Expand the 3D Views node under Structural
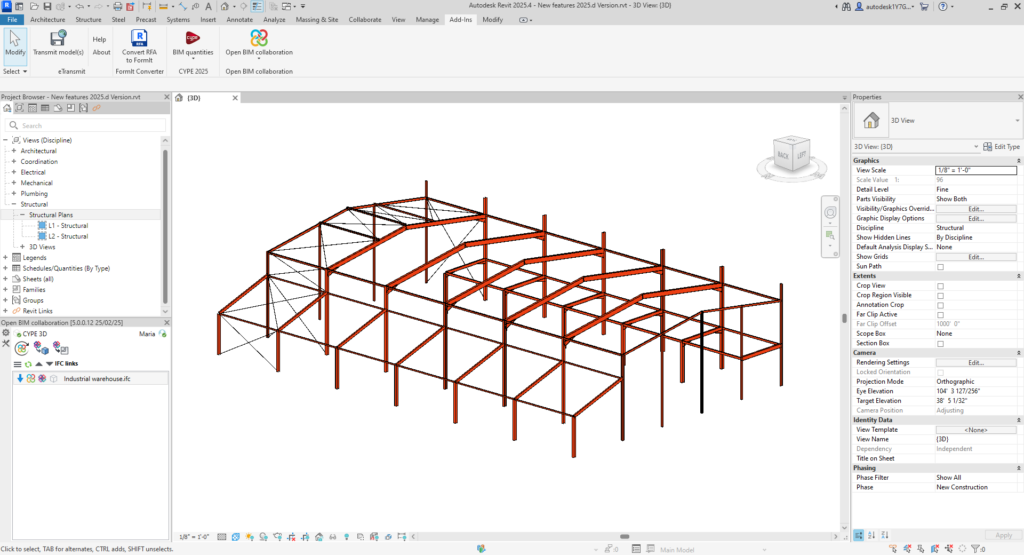This screenshot has height=555, width=1024. pyautogui.click(x=22, y=247)
